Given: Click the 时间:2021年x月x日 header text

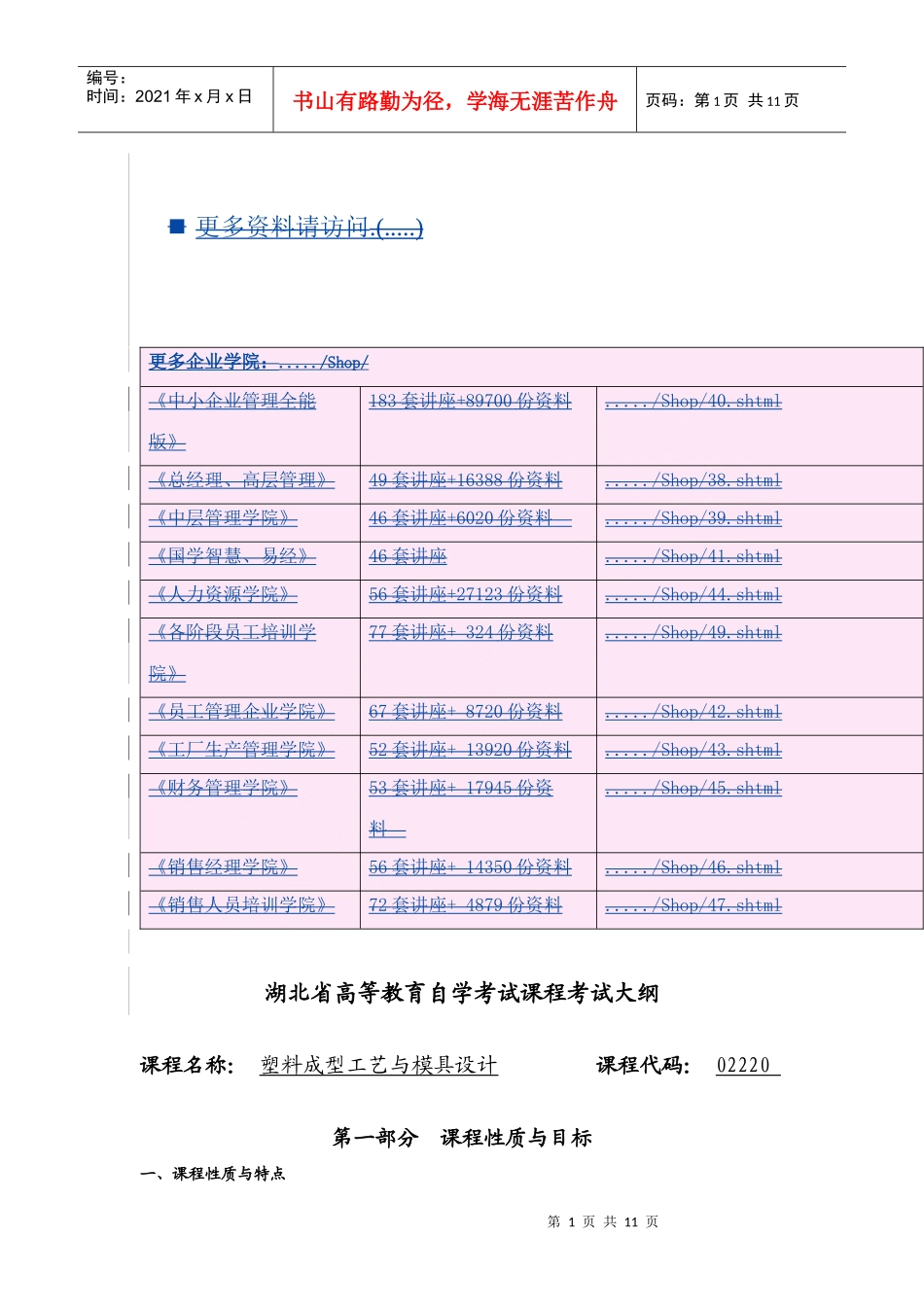Looking at the screenshot, I should (169, 96).
